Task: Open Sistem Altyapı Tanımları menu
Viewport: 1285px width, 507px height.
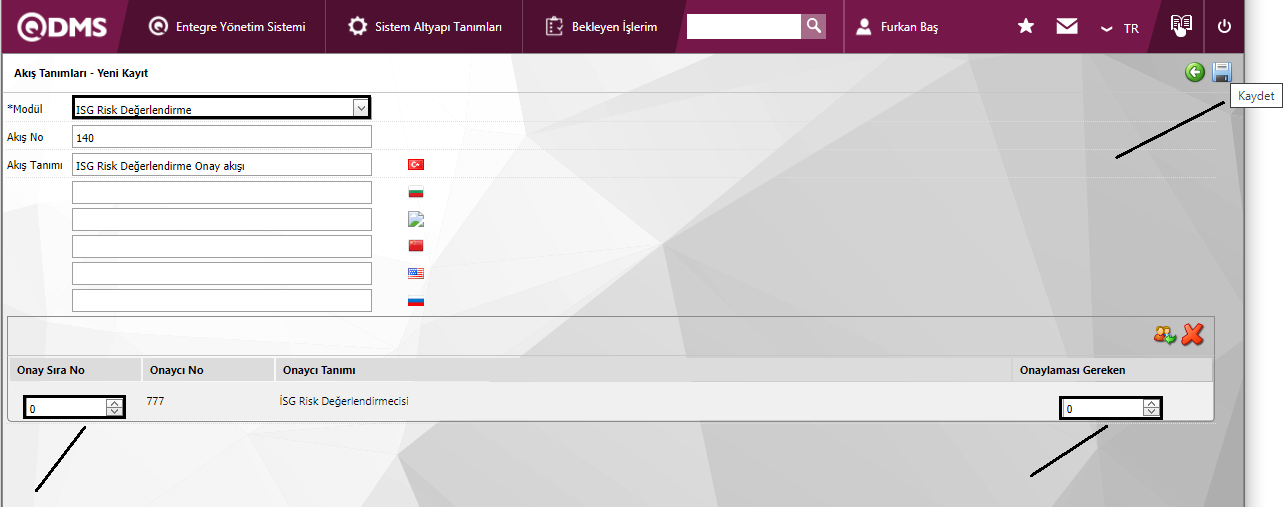Action: [x=424, y=27]
